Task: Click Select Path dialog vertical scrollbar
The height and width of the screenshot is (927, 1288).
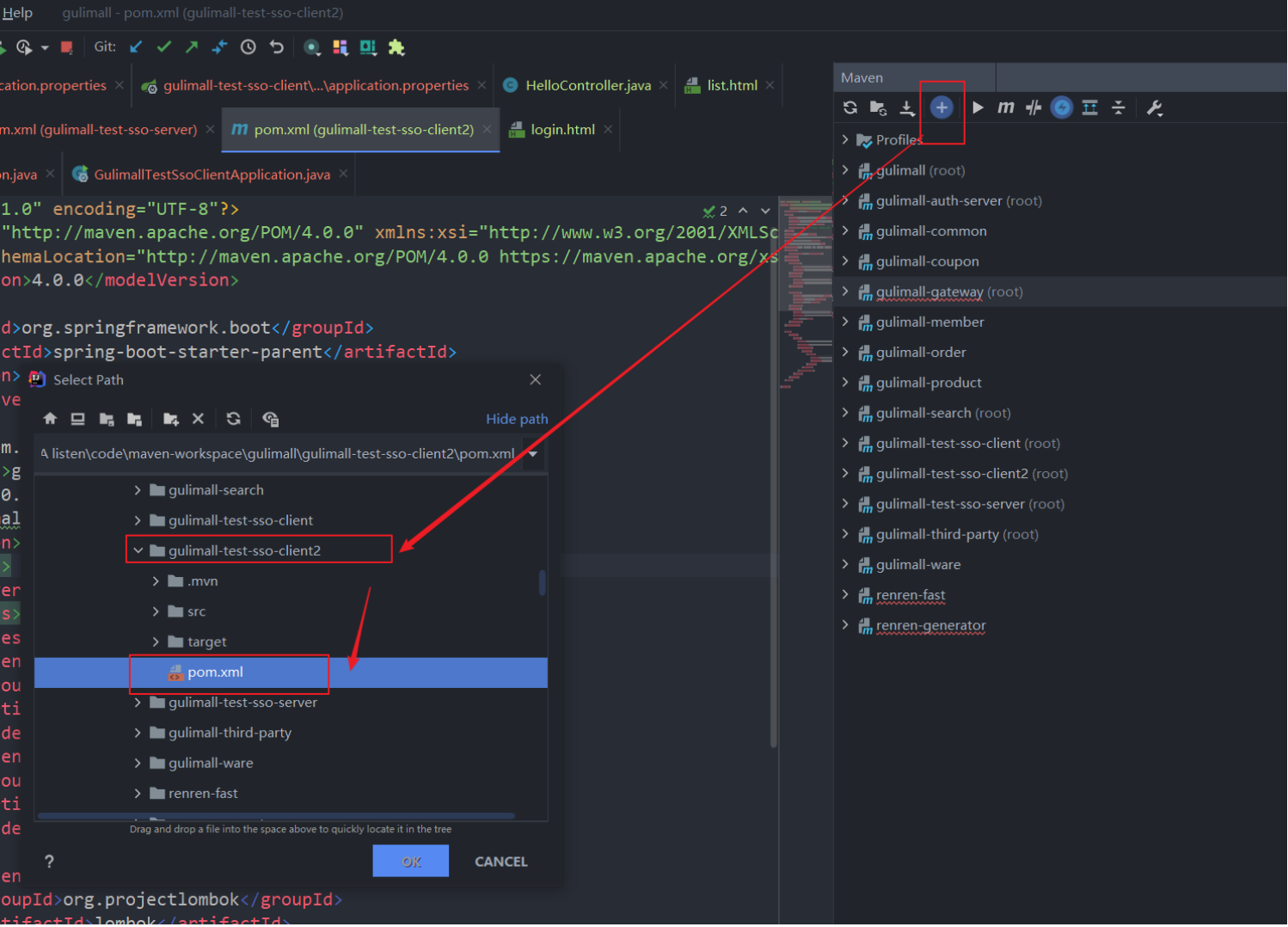Action: click(x=542, y=582)
